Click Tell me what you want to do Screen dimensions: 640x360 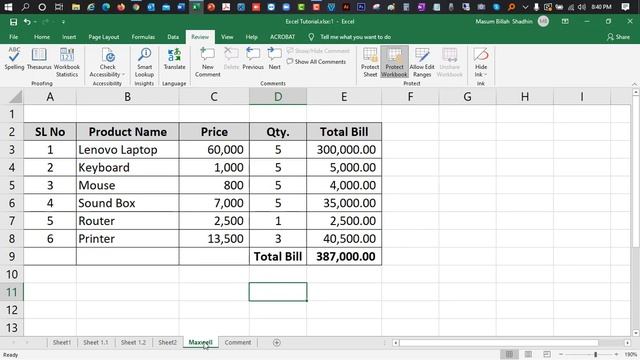click(x=356, y=37)
